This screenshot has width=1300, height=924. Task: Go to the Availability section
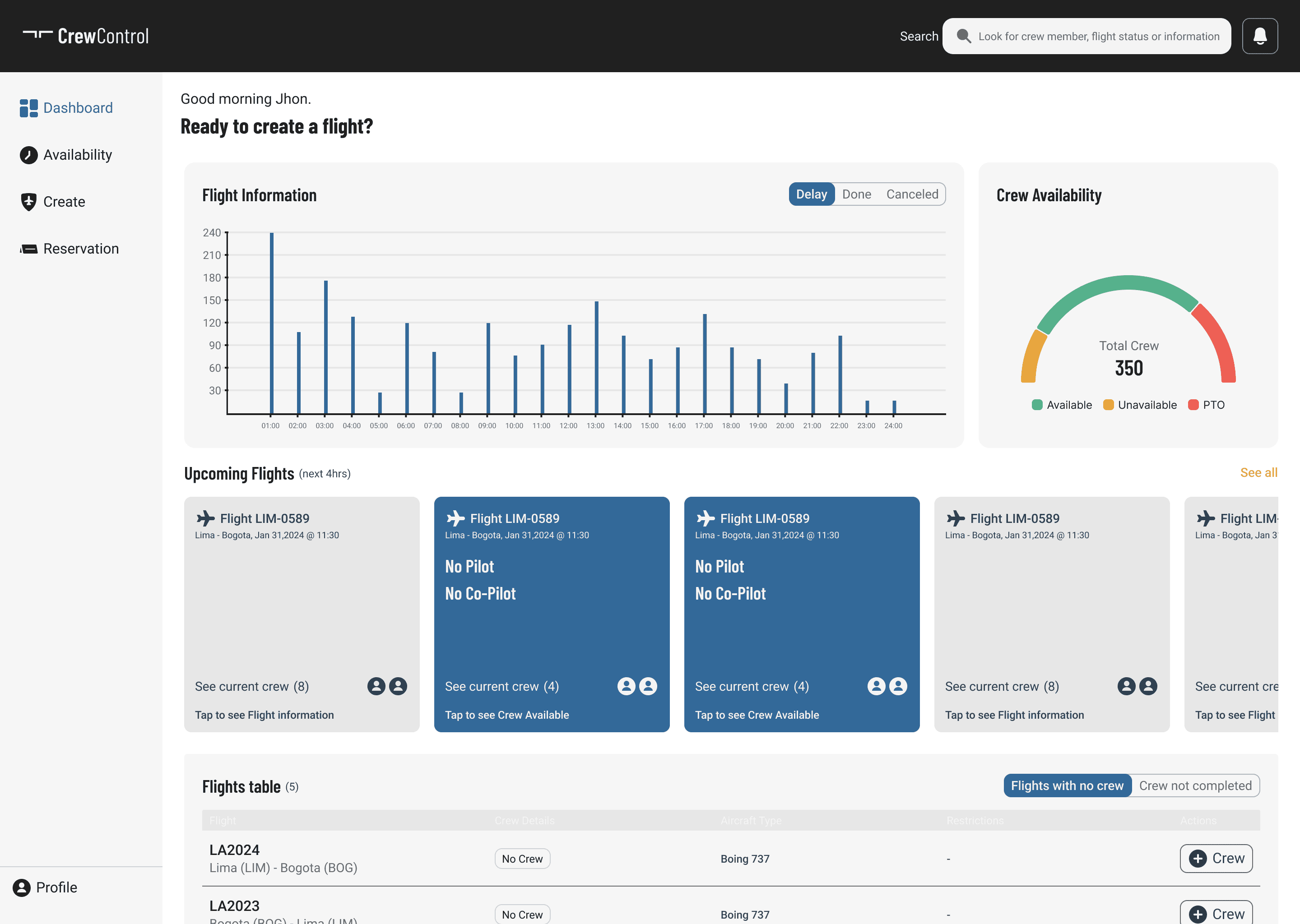(x=66, y=155)
